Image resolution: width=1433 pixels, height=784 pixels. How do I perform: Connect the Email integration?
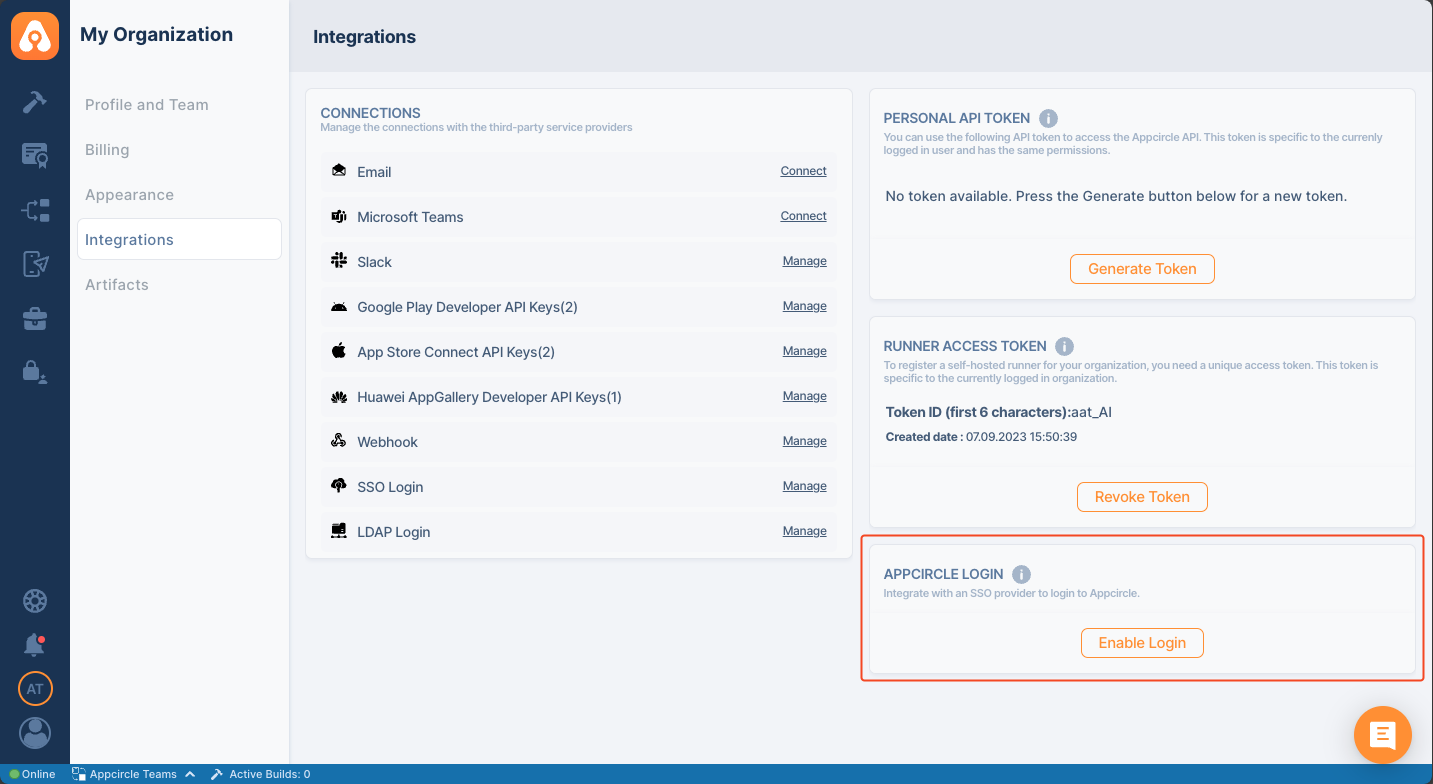click(x=803, y=171)
